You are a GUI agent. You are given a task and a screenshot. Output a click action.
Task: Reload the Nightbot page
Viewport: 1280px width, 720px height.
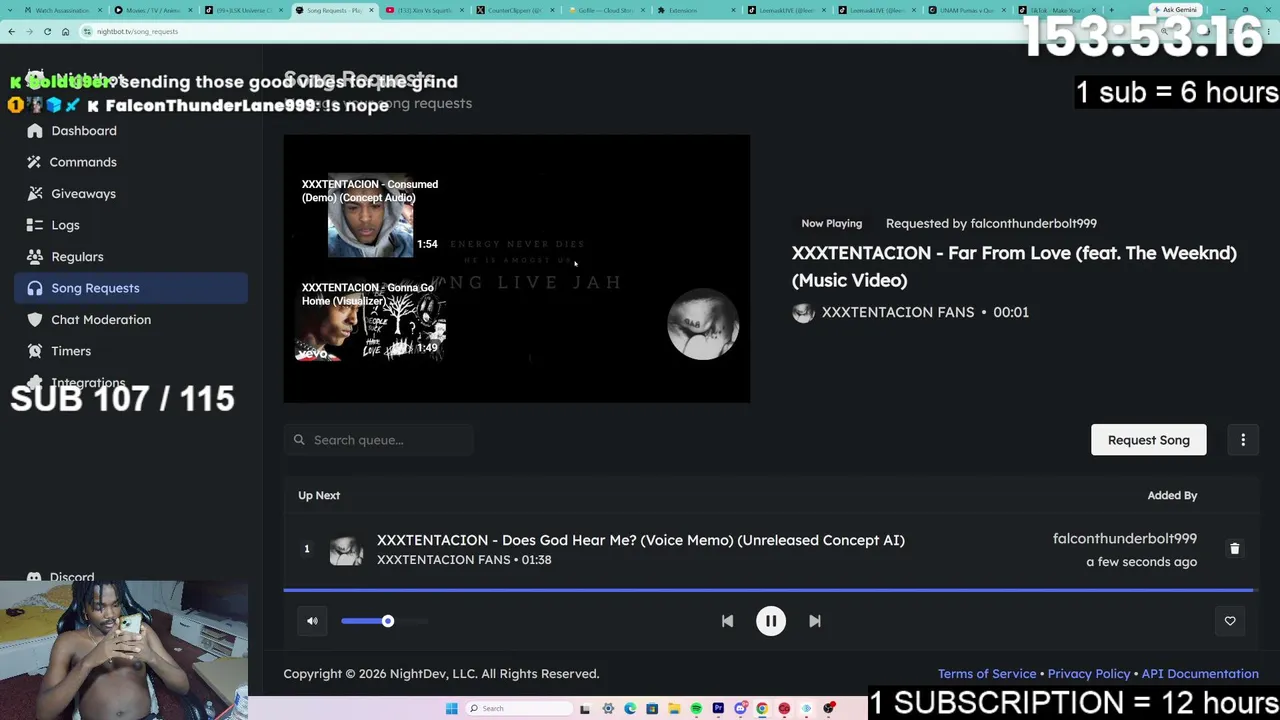pyautogui.click(x=47, y=31)
